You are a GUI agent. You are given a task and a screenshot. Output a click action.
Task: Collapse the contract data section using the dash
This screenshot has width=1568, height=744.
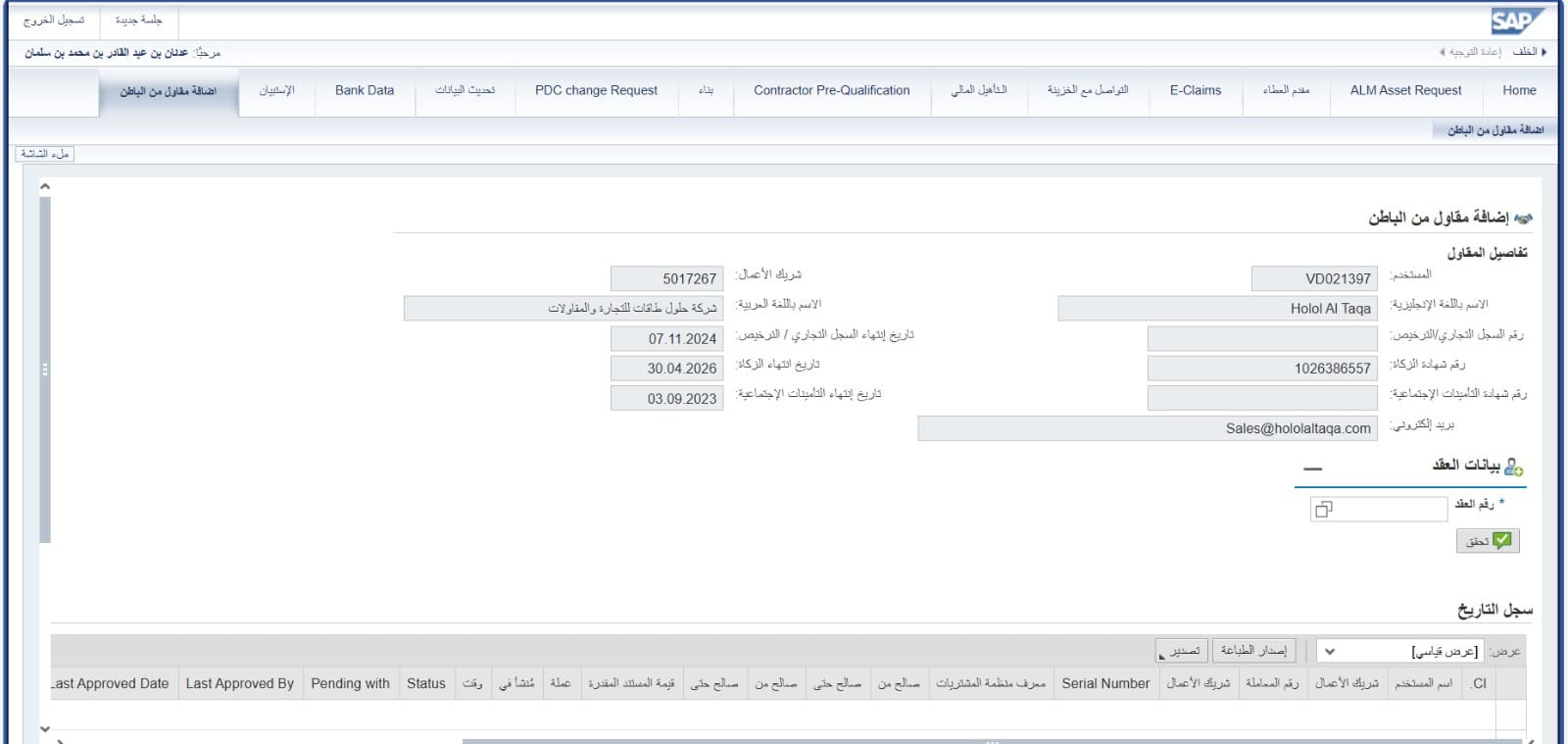pos(1313,469)
